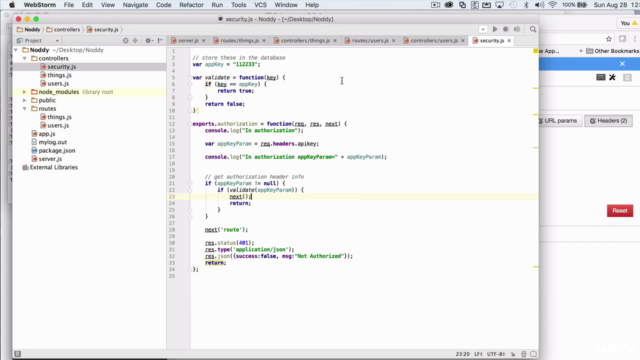640x360 pixels.
Task: Open the File menu
Action: [69, 5]
